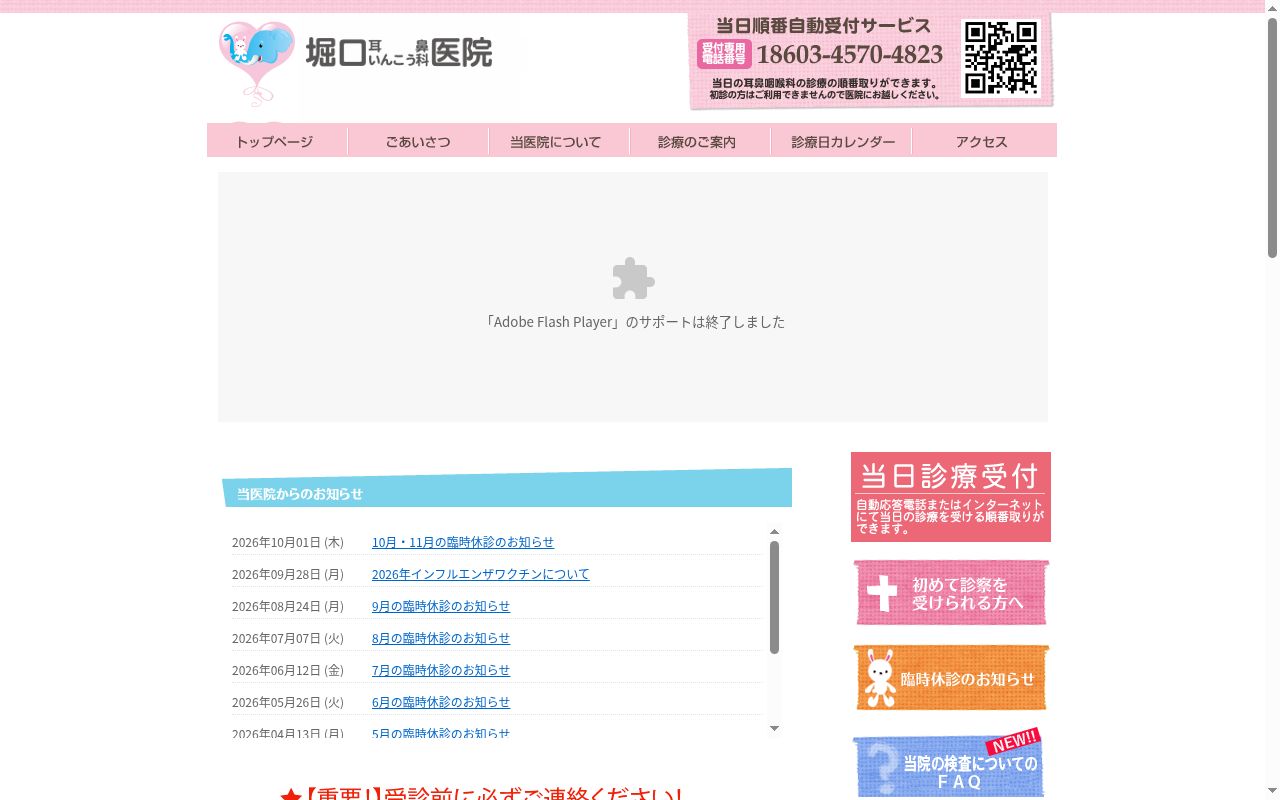Click the news list scrollbar thumb

click(x=774, y=597)
